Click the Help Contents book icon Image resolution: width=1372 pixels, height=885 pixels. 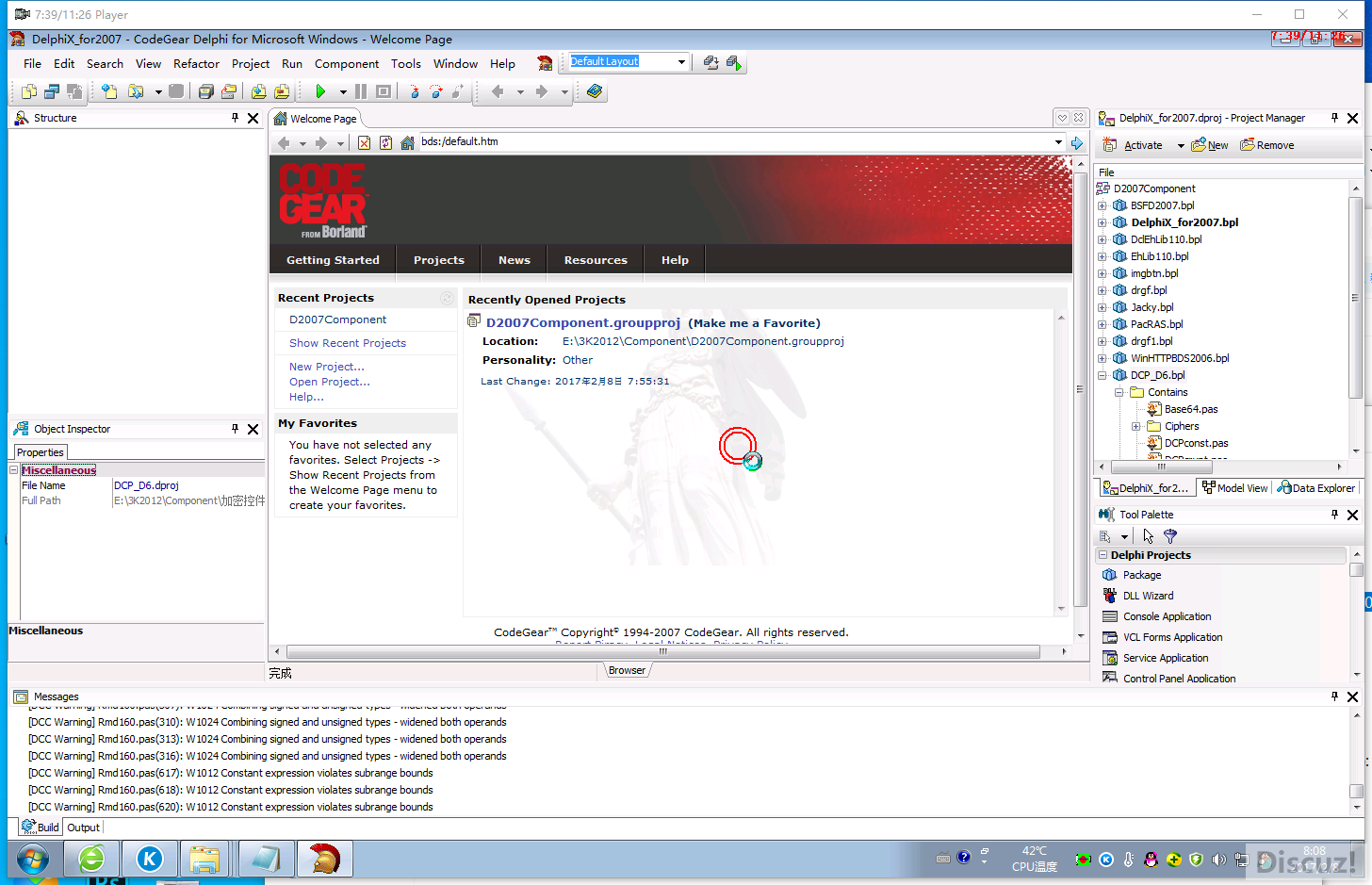(x=594, y=91)
